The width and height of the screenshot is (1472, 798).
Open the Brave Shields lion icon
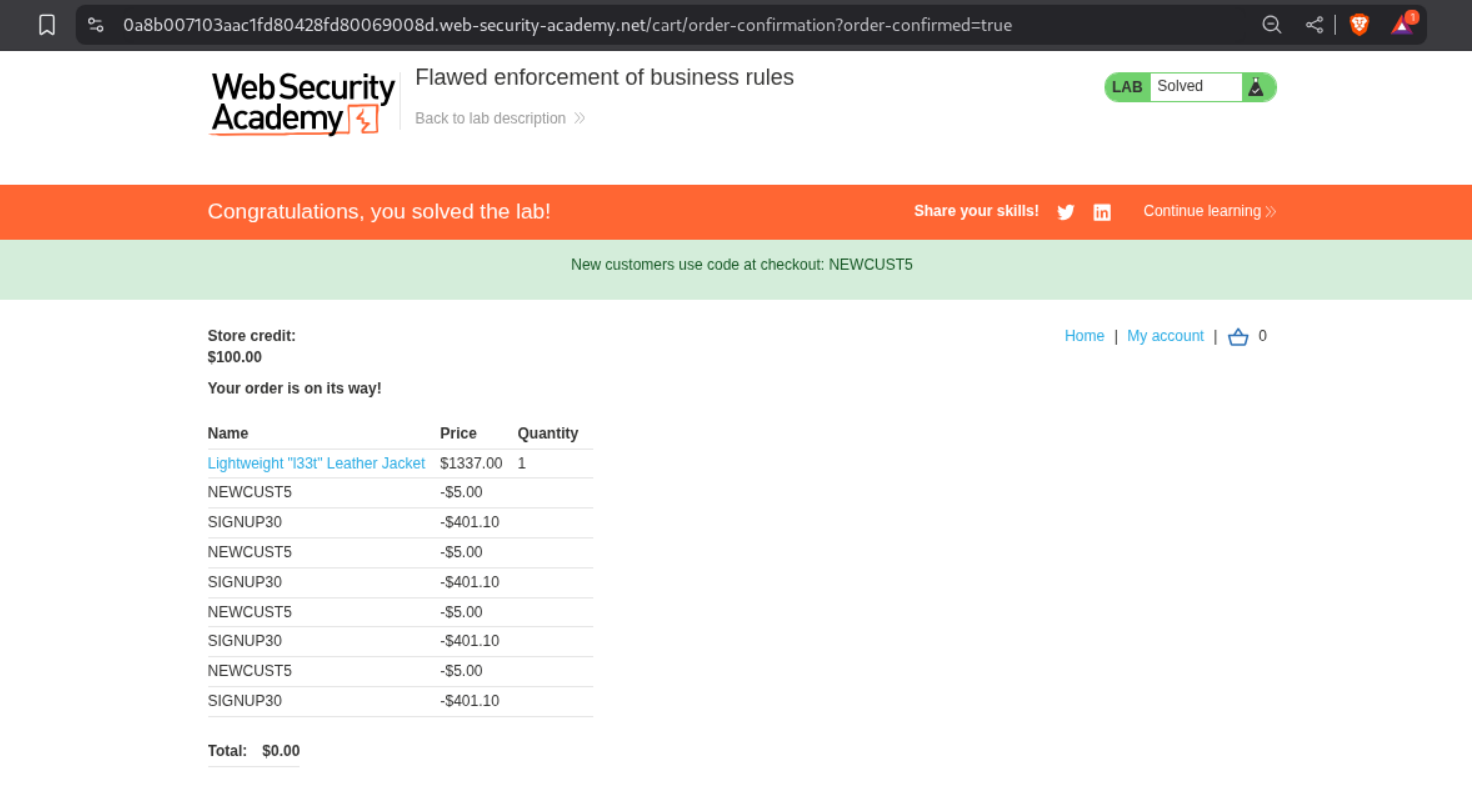coord(1359,25)
